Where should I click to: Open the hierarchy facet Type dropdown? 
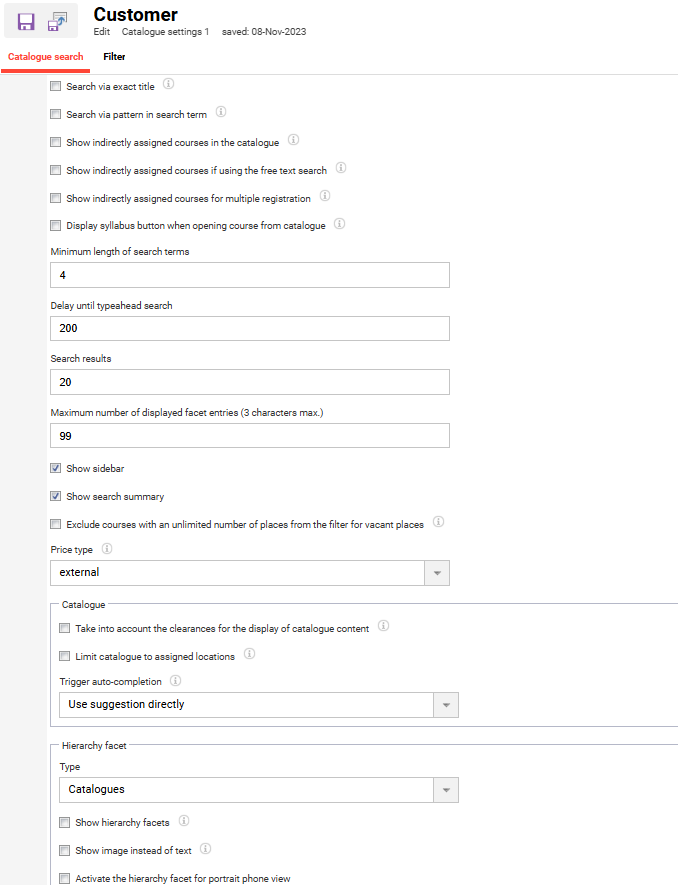tap(446, 790)
